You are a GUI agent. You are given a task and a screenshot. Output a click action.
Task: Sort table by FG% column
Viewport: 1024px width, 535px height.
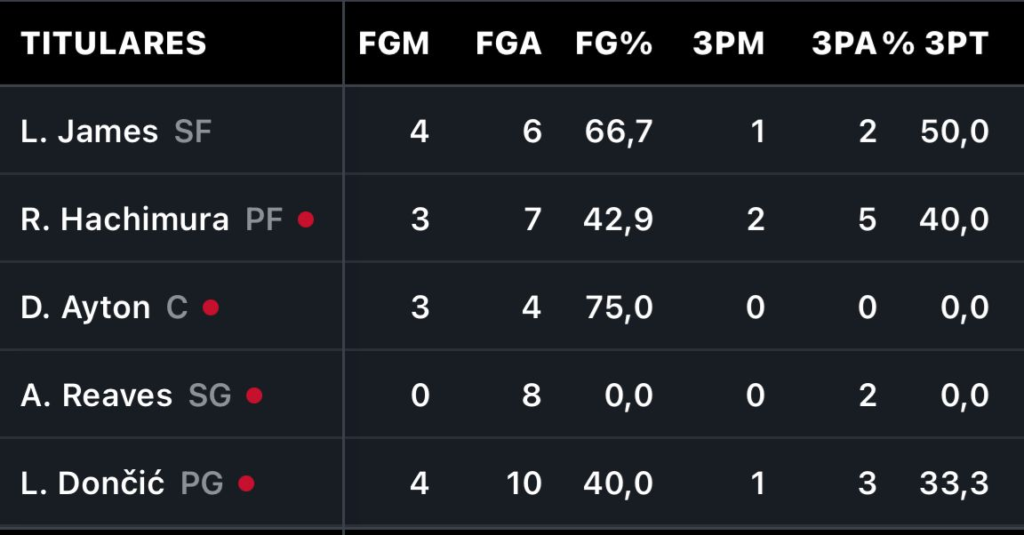(614, 44)
